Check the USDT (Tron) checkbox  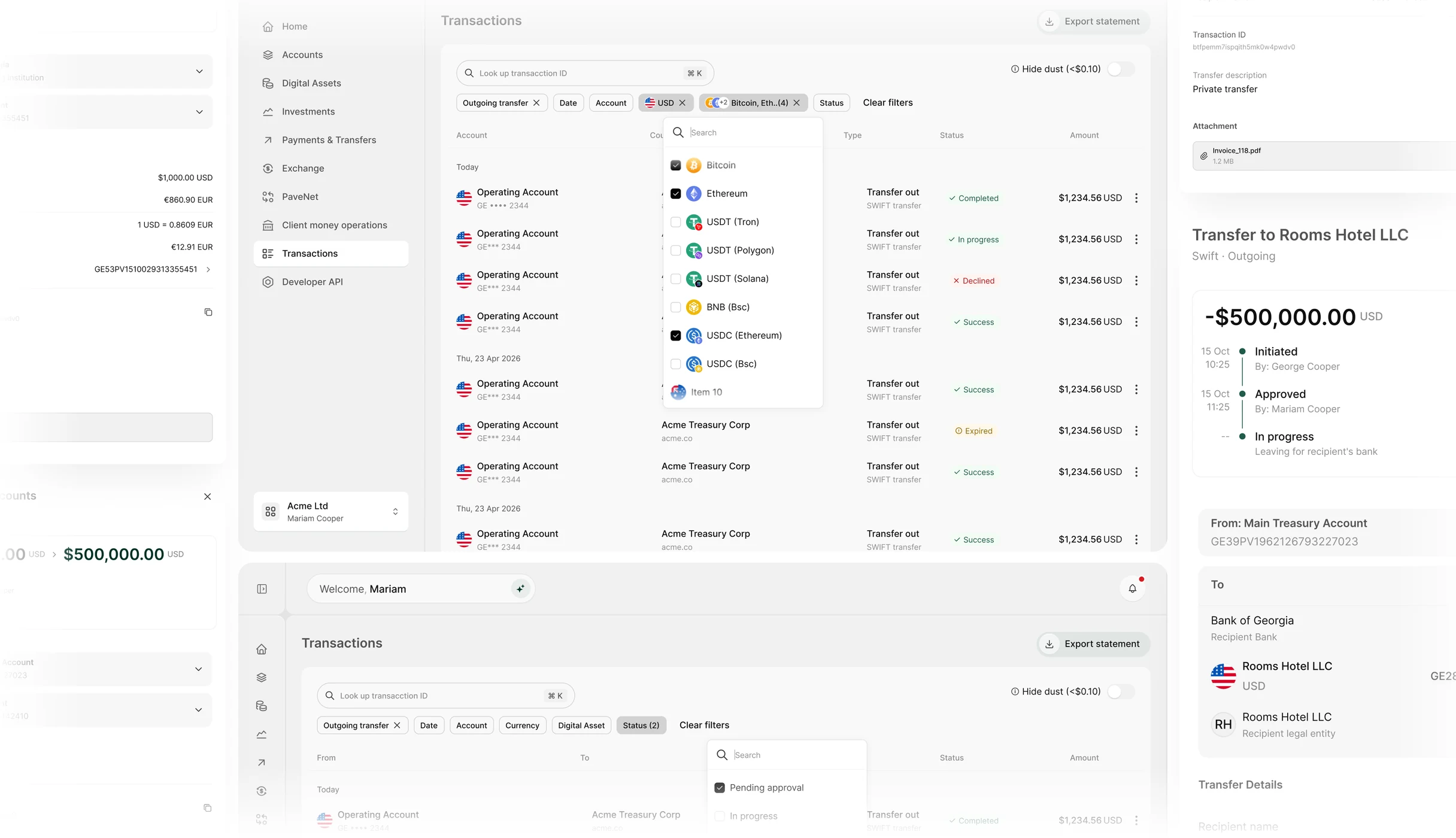click(x=675, y=222)
